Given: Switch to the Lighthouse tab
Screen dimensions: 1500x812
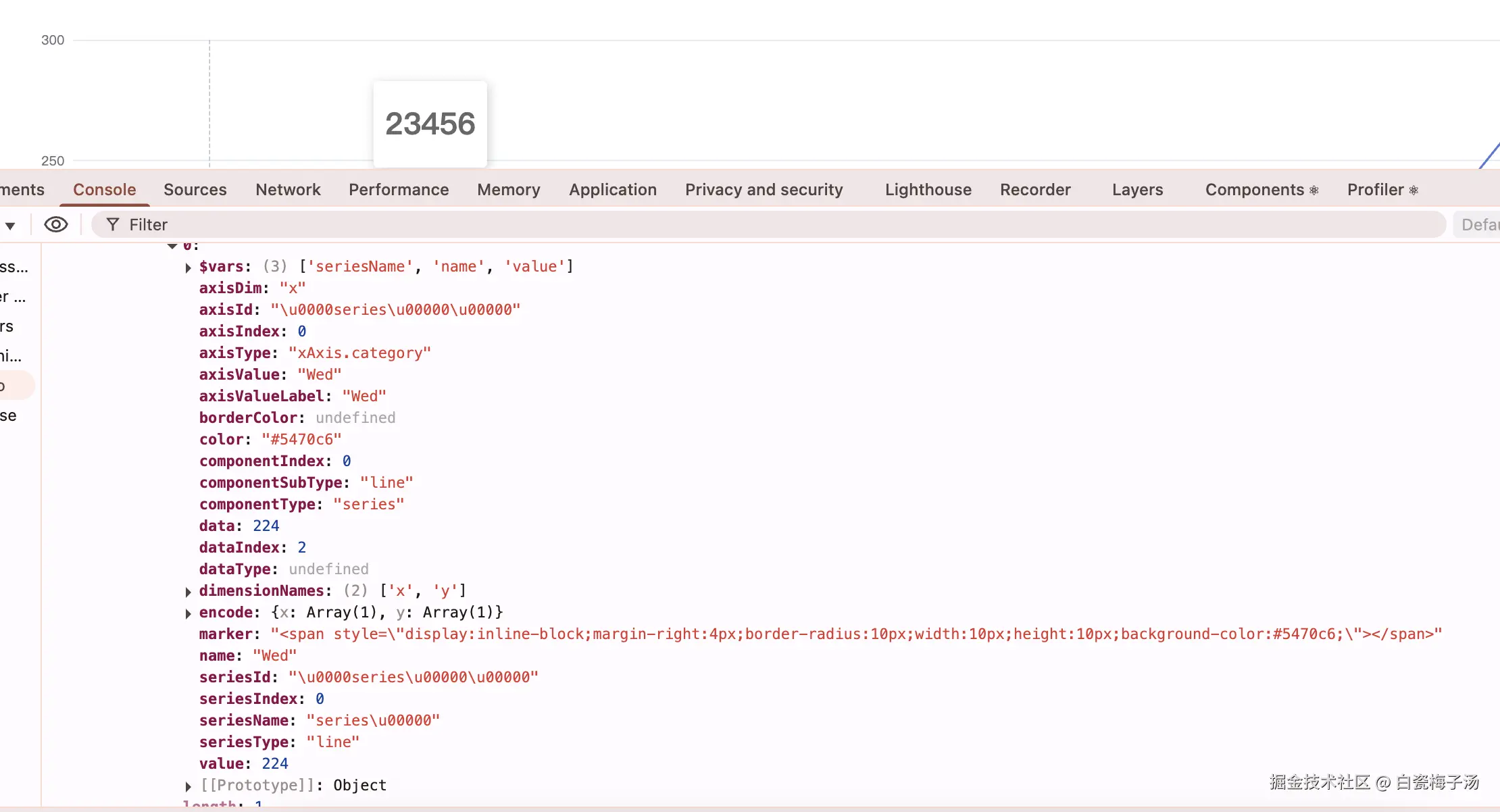Looking at the screenshot, I should pos(927,190).
